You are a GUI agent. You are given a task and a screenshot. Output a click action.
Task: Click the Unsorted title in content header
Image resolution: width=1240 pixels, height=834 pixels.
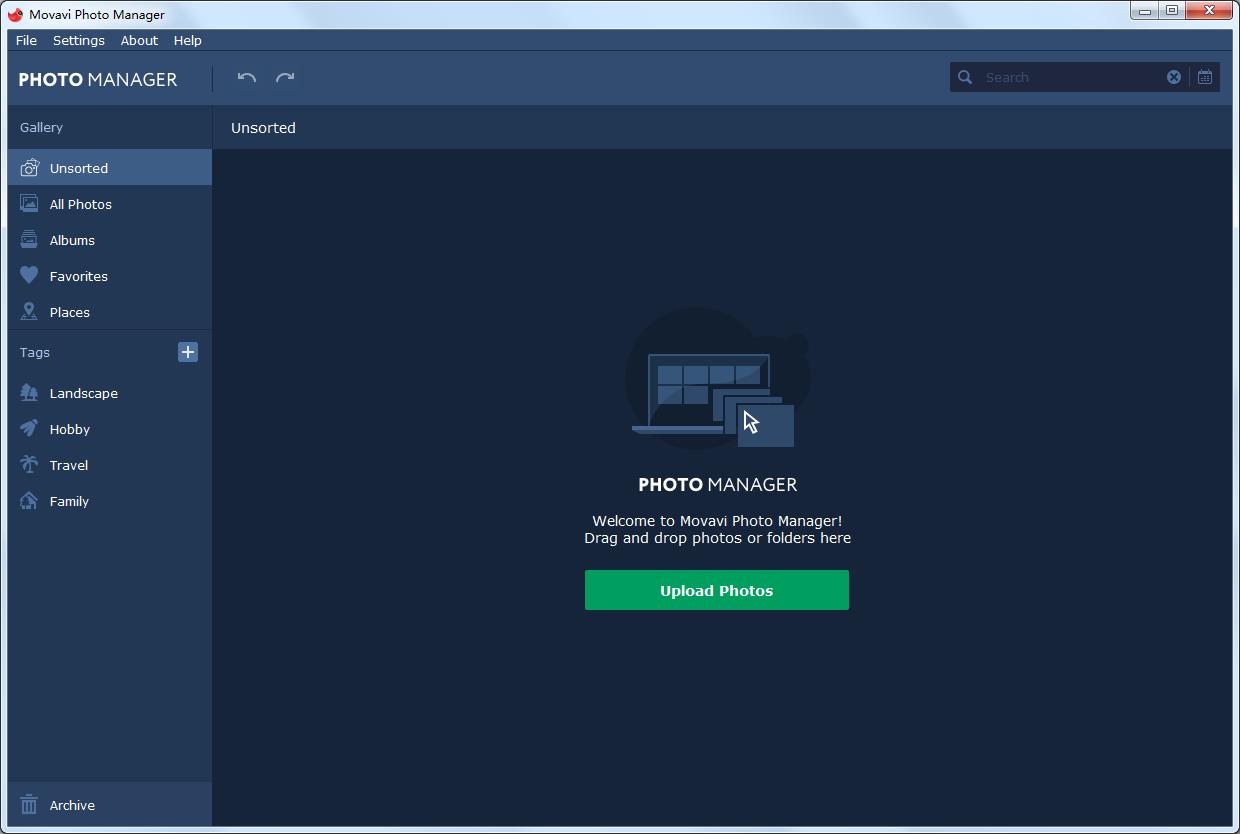[263, 128]
